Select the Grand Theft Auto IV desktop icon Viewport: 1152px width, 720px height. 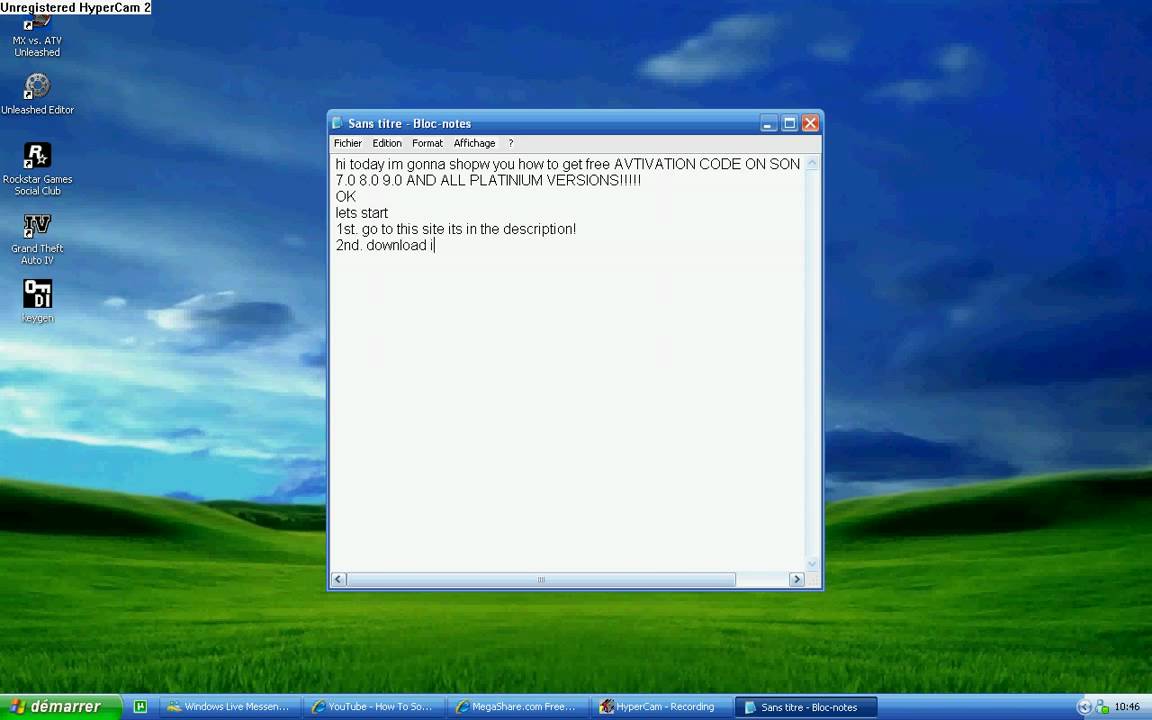coord(37,239)
